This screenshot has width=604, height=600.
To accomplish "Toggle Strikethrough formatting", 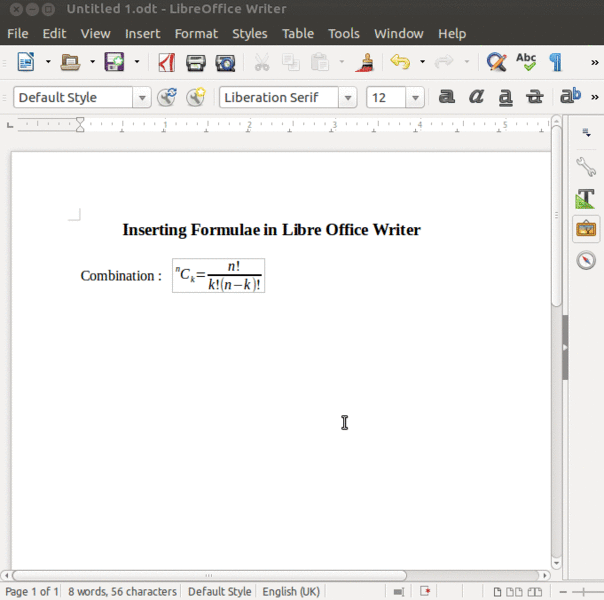I will click(535, 97).
